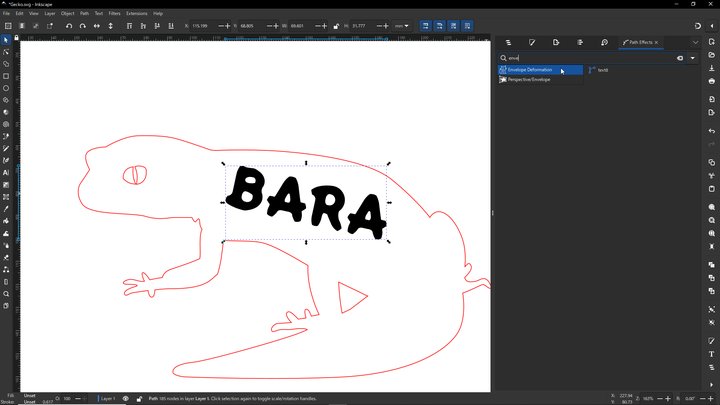This screenshot has width=720, height=405.
Task: Expand the docked panels chevron menu
Action: click(x=695, y=43)
